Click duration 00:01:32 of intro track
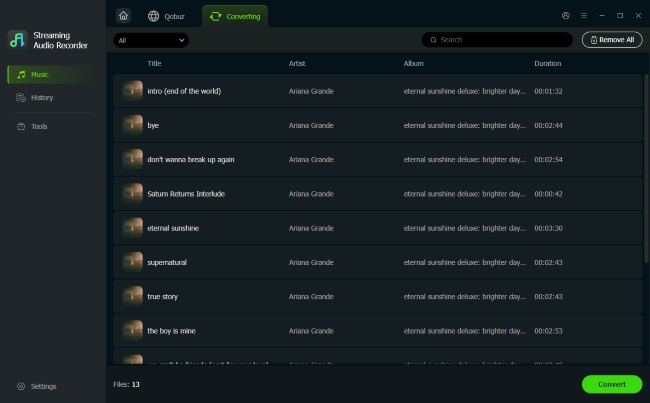 click(x=548, y=91)
